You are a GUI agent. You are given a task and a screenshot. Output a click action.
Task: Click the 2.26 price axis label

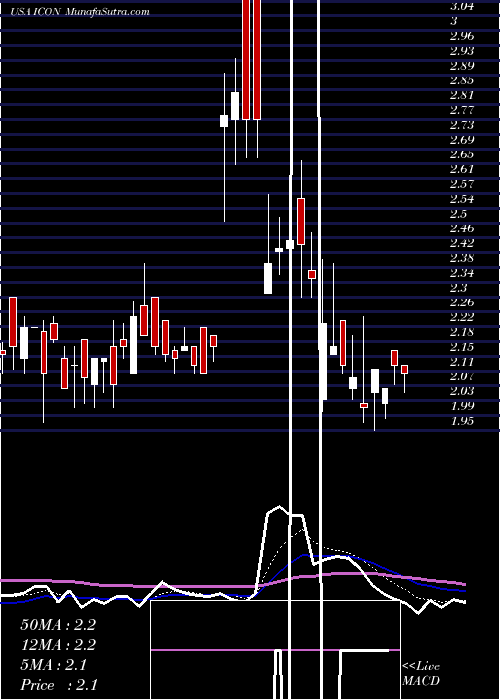pos(462,302)
